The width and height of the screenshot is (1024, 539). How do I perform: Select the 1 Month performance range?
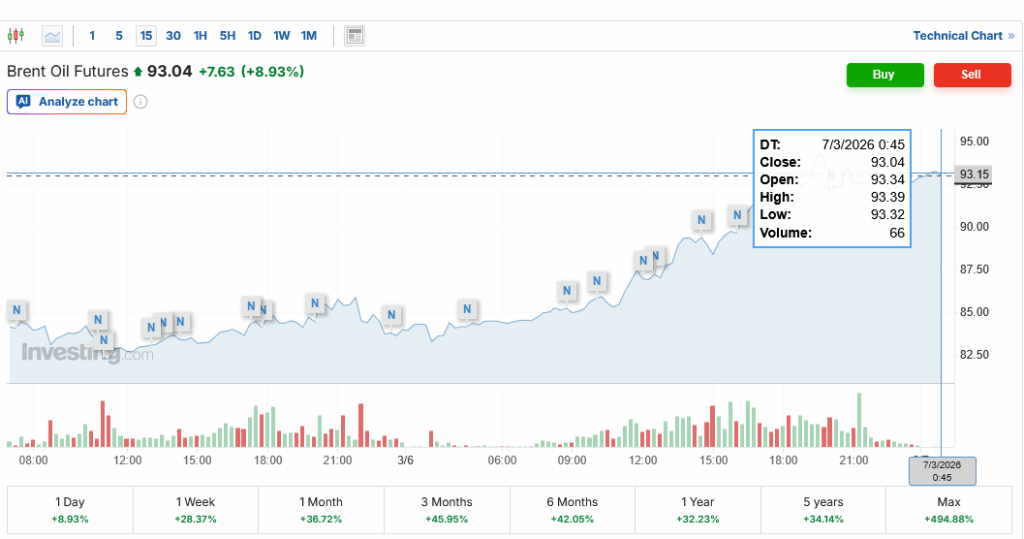coord(320,510)
